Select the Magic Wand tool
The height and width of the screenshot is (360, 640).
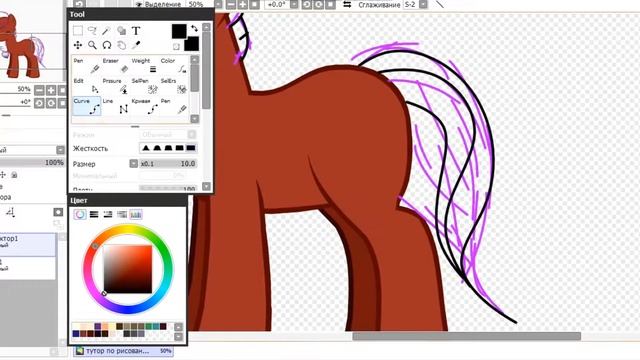(x=107, y=31)
